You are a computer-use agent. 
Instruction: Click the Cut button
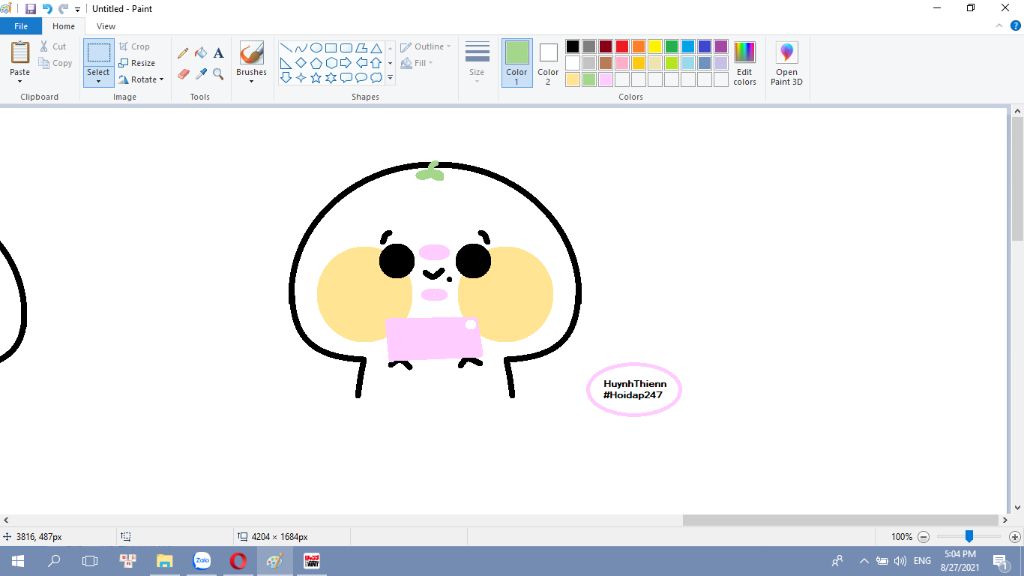(53, 47)
